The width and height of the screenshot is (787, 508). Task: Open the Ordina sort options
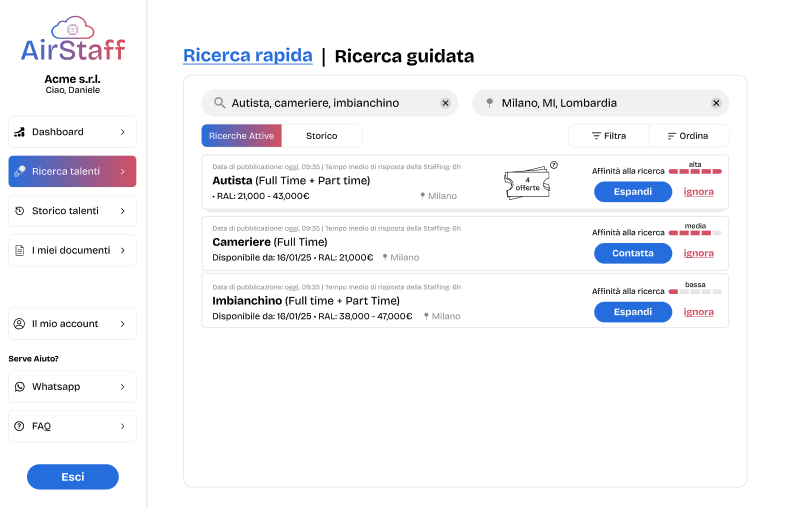[688, 136]
